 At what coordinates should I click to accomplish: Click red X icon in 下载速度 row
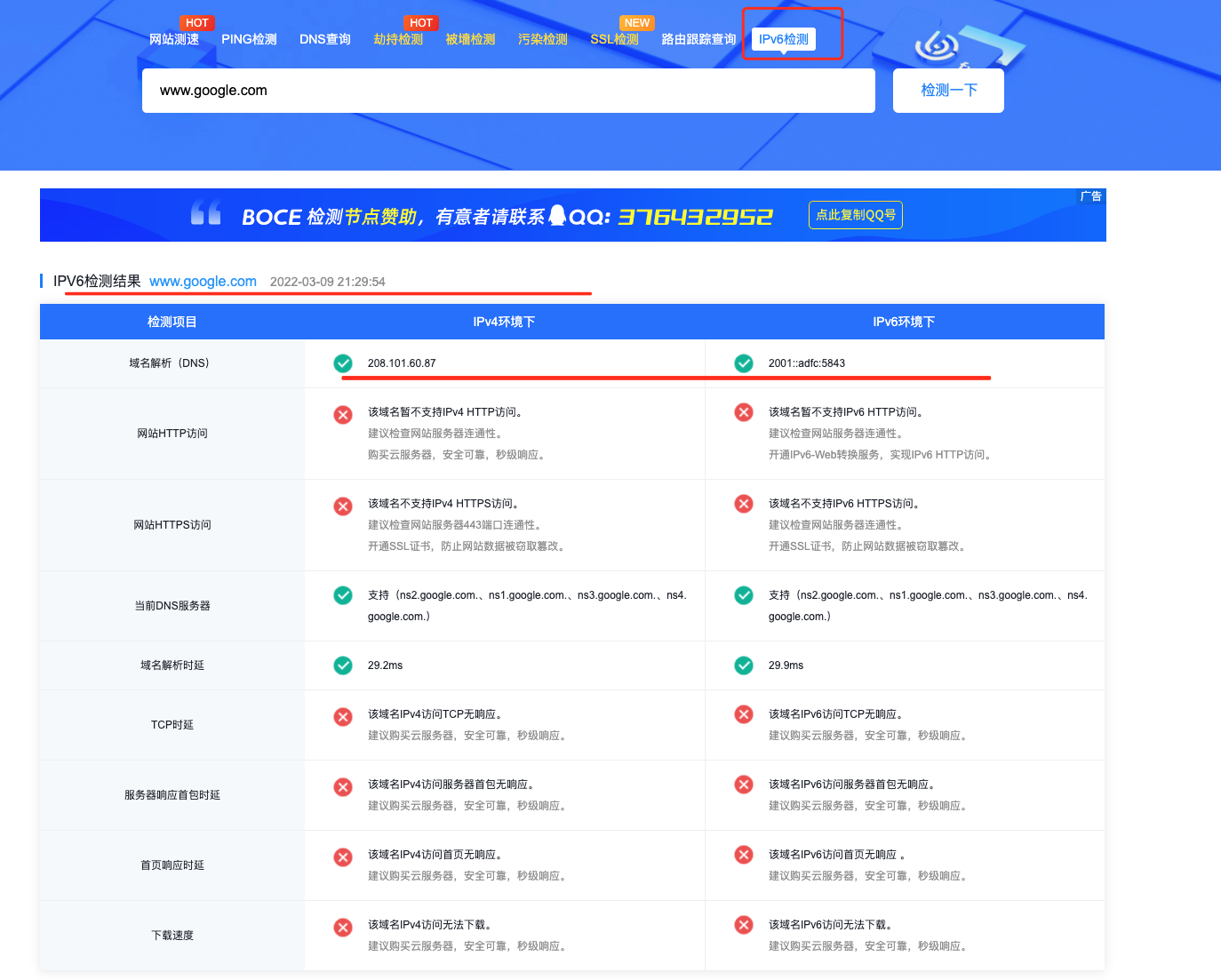(343, 927)
